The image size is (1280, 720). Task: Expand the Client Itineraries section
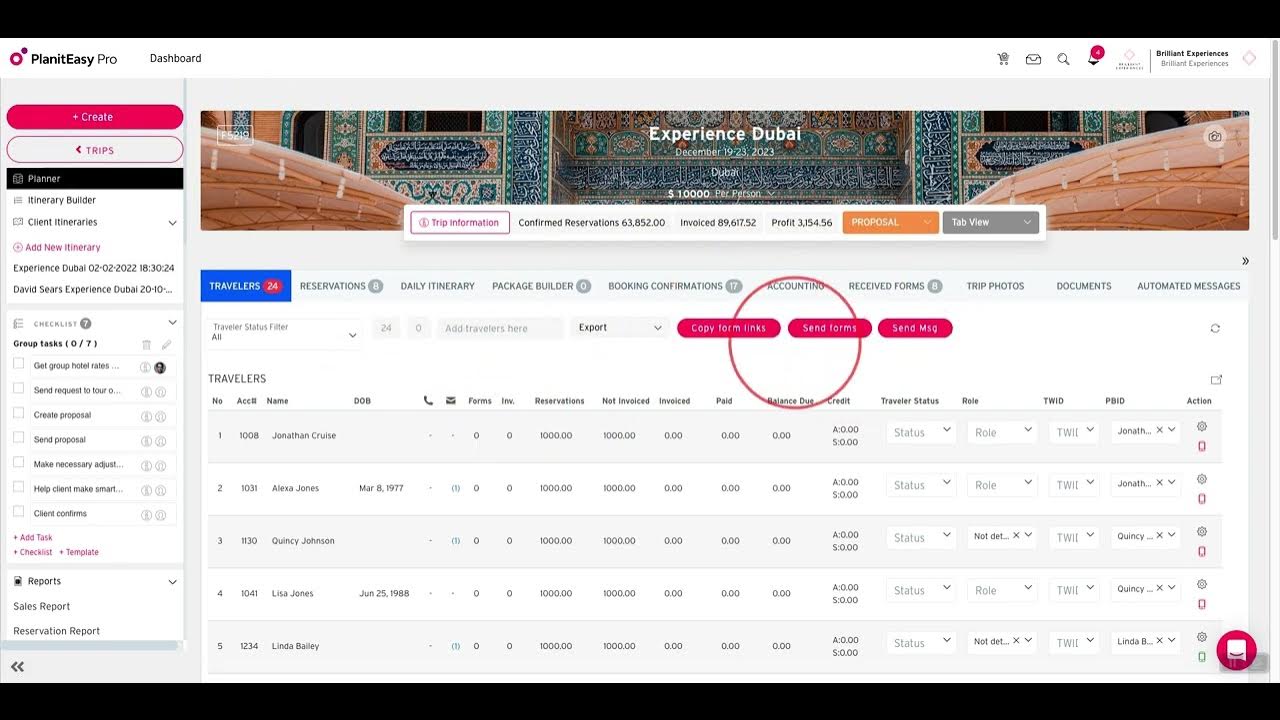click(x=172, y=223)
